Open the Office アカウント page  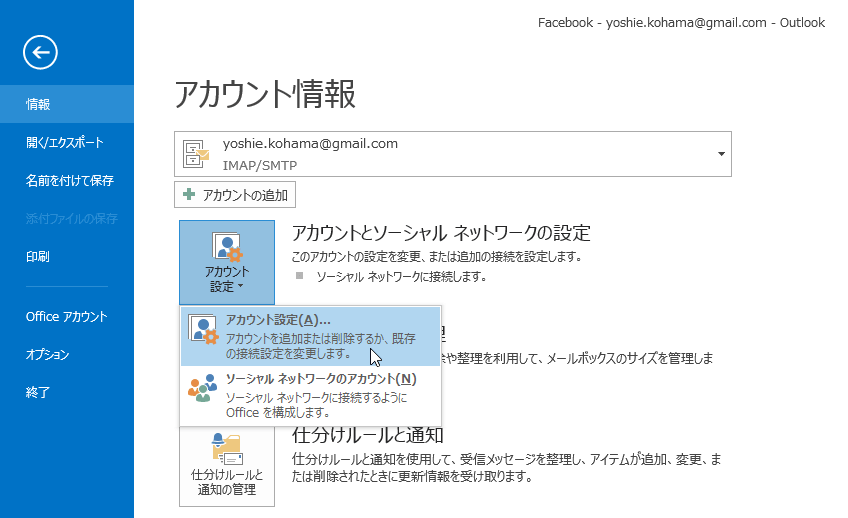coord(67,316)
